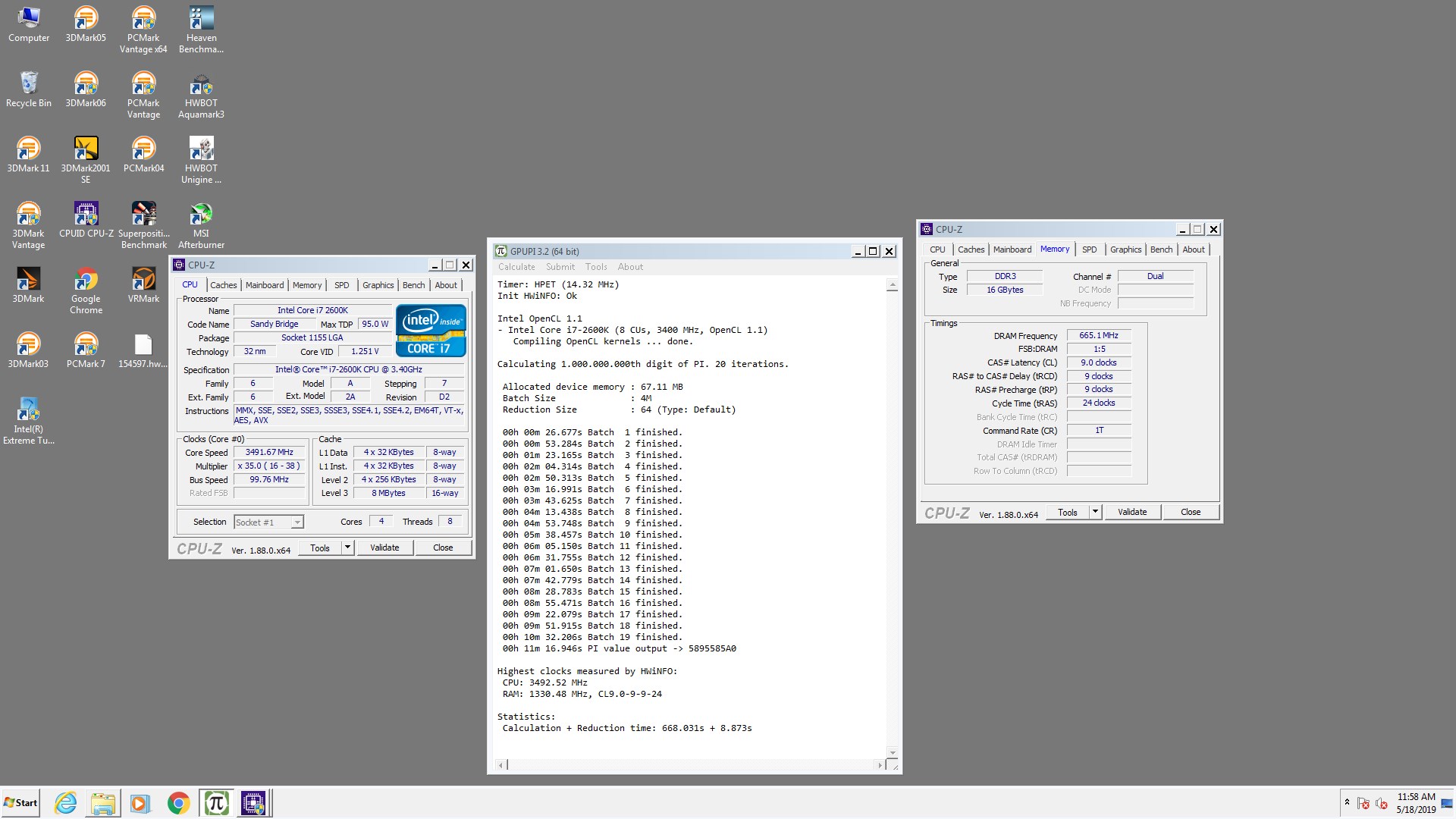The height and width of the screenshot is (819, 1456).
Task: Open PCMark 7 desktop shortcut
Action: tap(86, 350)
